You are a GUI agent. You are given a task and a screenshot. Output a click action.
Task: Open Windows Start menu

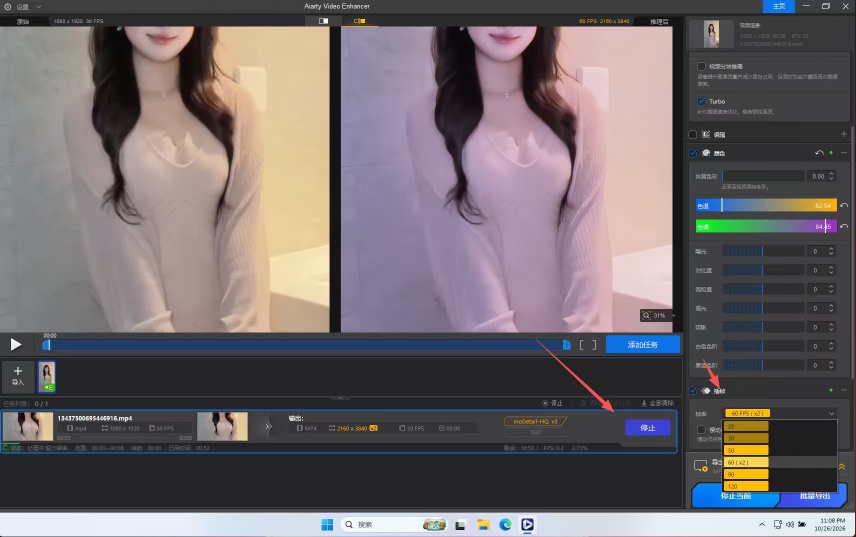tap(327, 524)
